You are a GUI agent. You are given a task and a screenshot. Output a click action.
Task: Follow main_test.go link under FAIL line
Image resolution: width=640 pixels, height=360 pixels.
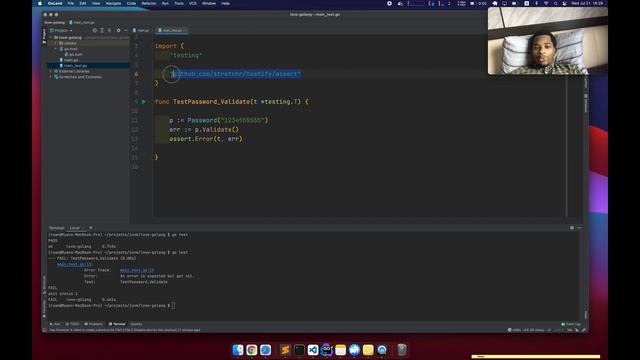pos(74,264)
